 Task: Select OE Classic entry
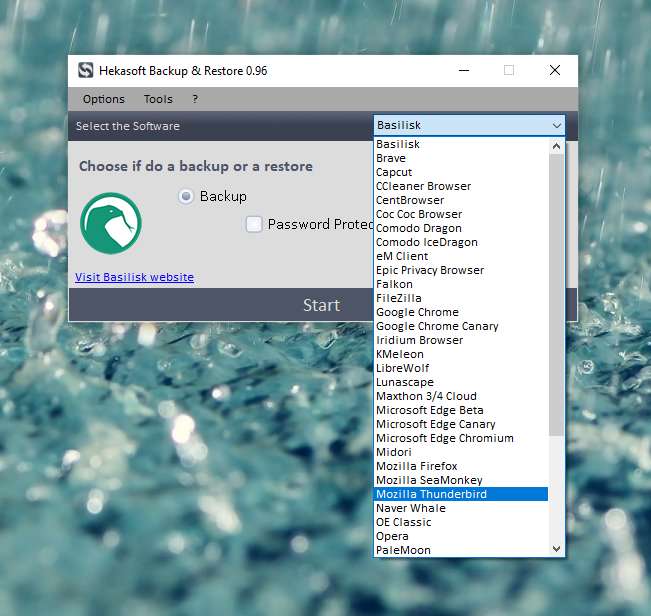coord(461,522)
